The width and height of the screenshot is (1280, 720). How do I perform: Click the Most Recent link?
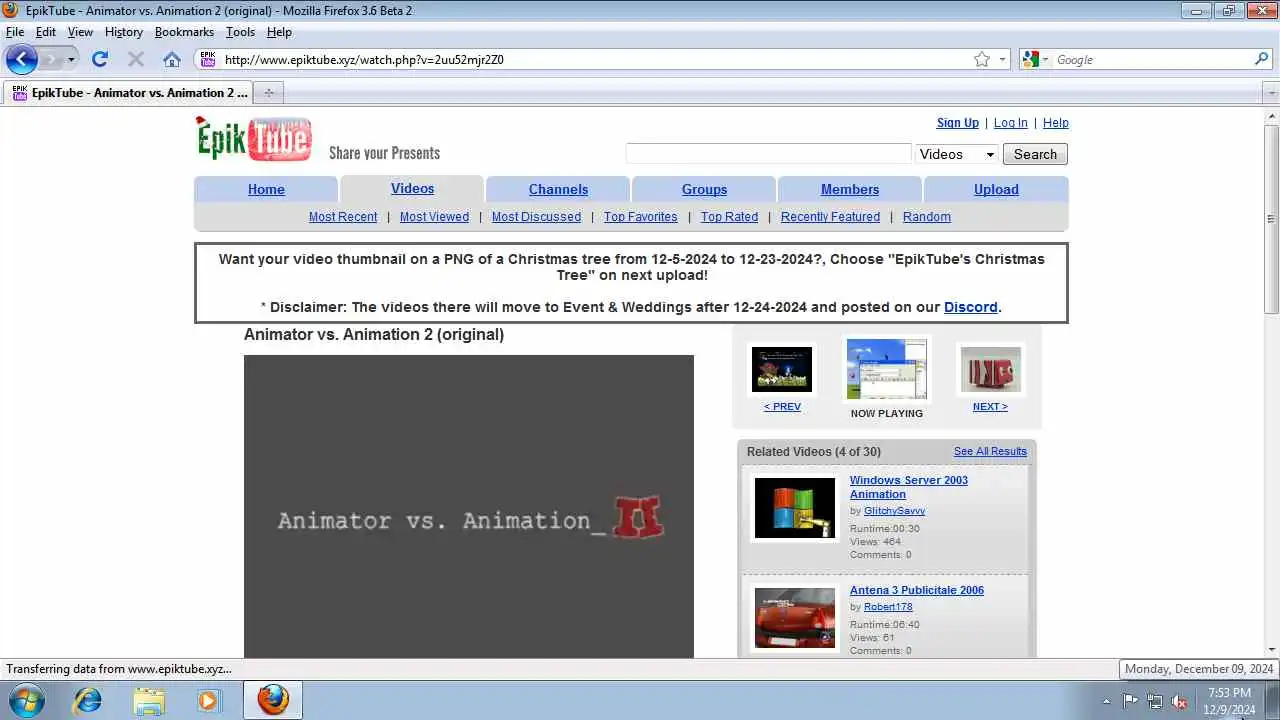343,217
